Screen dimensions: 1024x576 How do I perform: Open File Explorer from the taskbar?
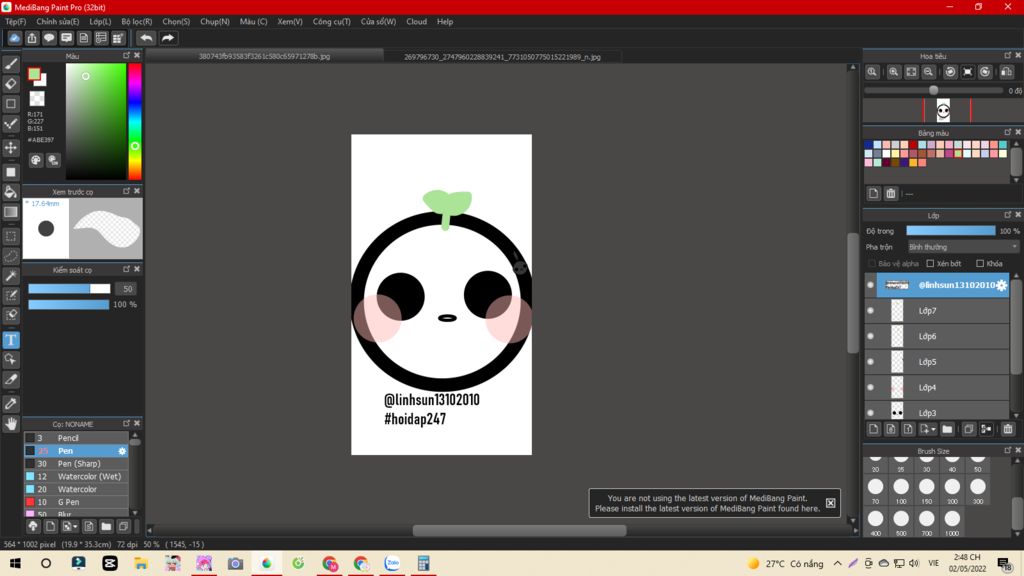pyautogui.click(x=141, y=563)
